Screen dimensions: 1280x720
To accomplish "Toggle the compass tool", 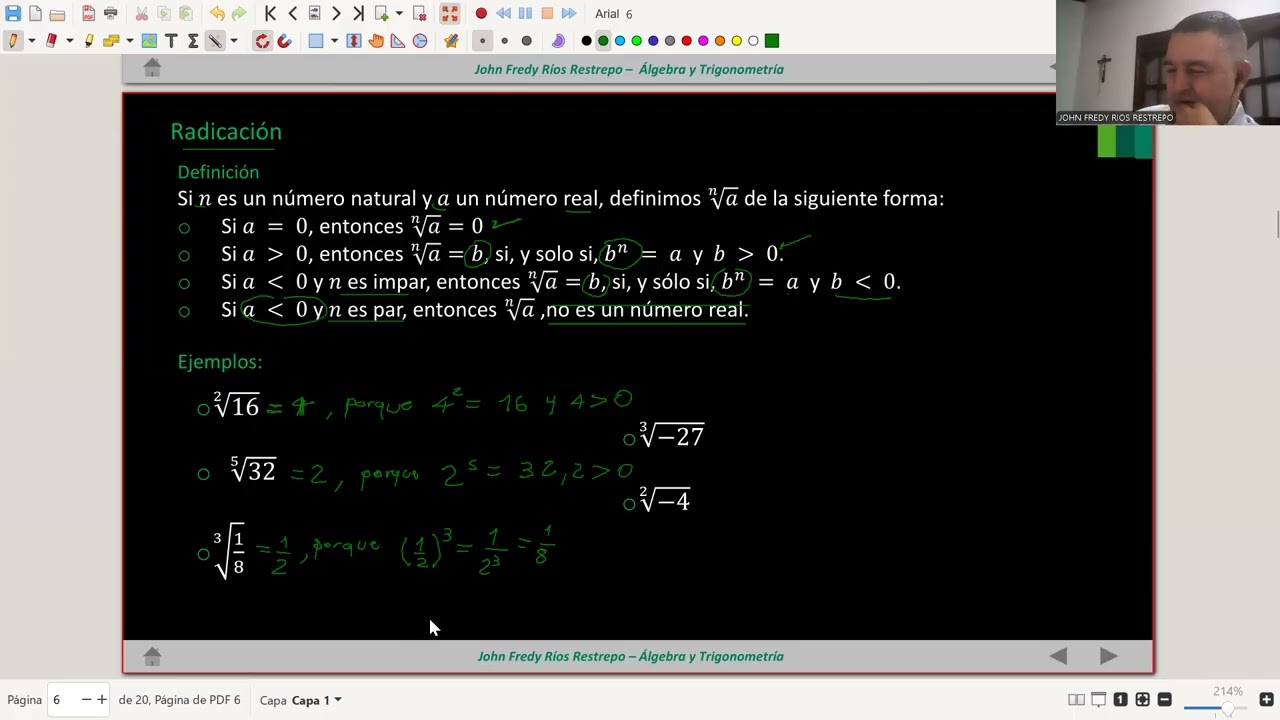I will [x=420, y=41].
